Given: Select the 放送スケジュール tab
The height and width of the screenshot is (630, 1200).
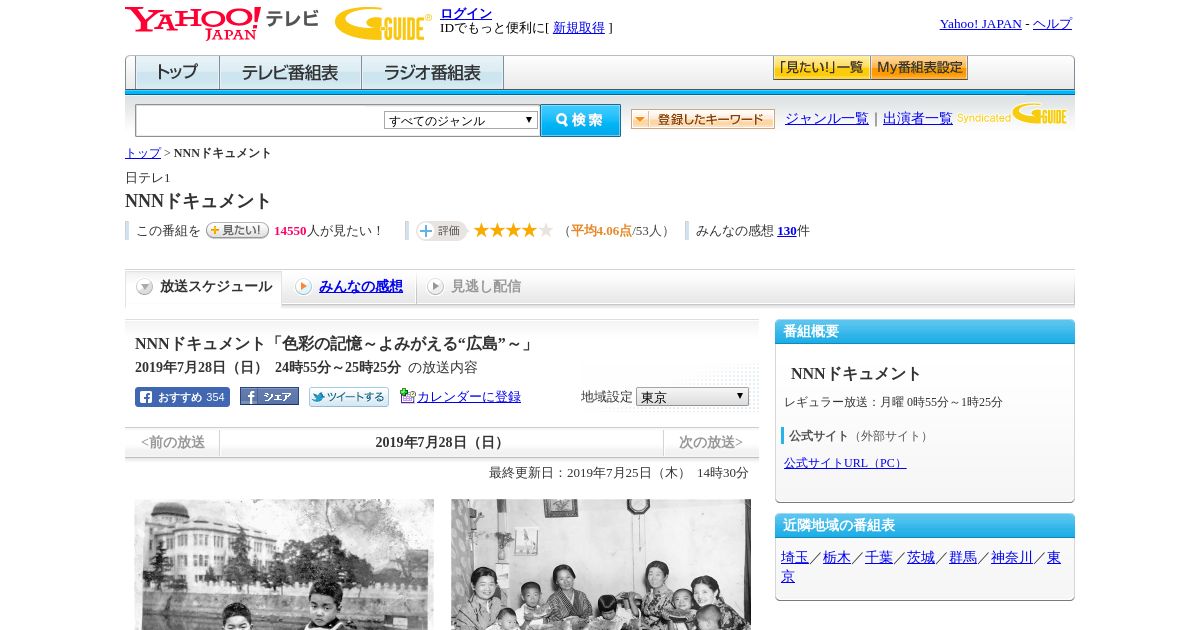Looking at the screenshot, I should (x=204, y=287).
